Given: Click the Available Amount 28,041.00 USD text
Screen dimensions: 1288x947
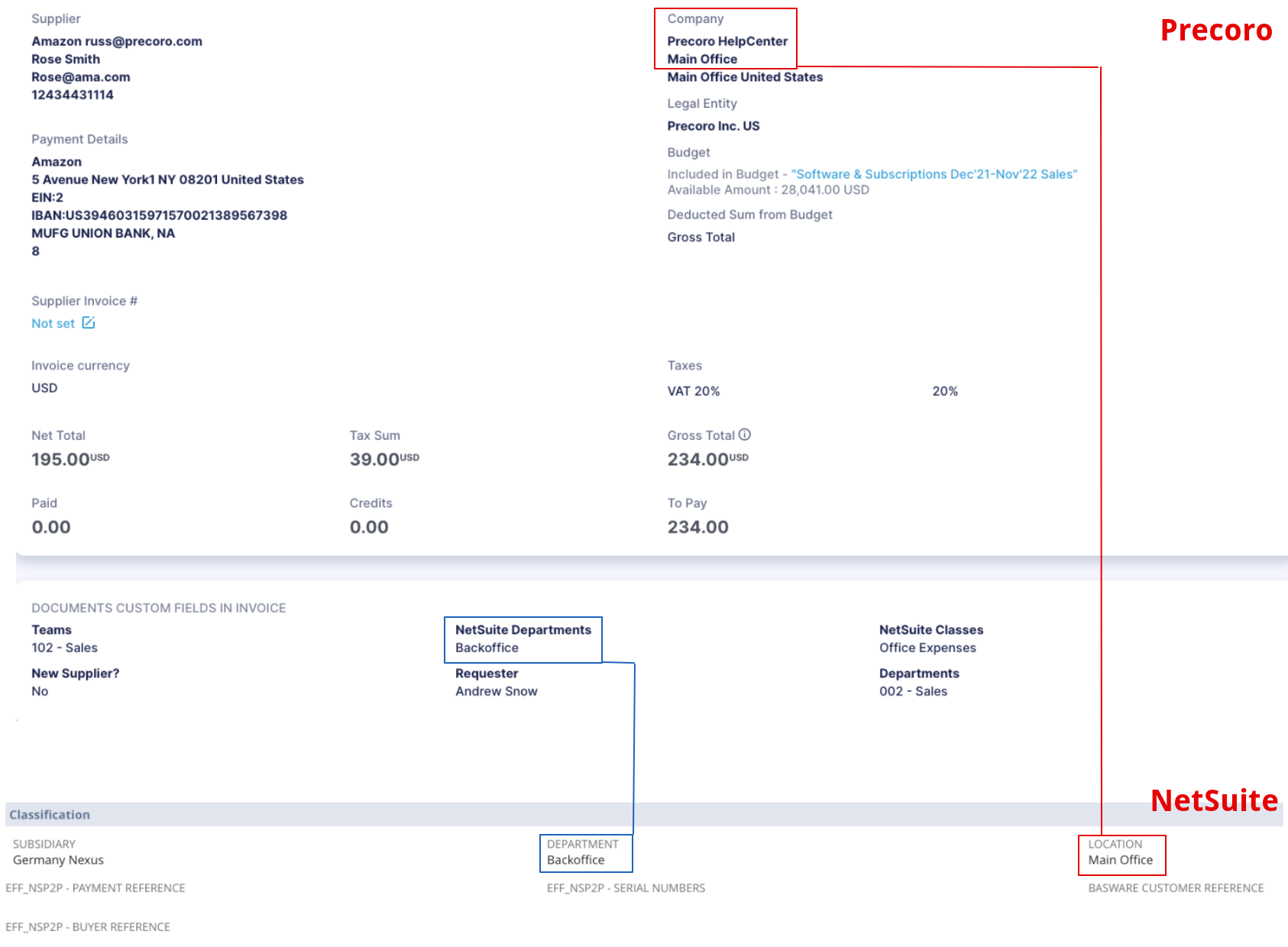Looking at the screenshot, I should [x=769, y=190].
